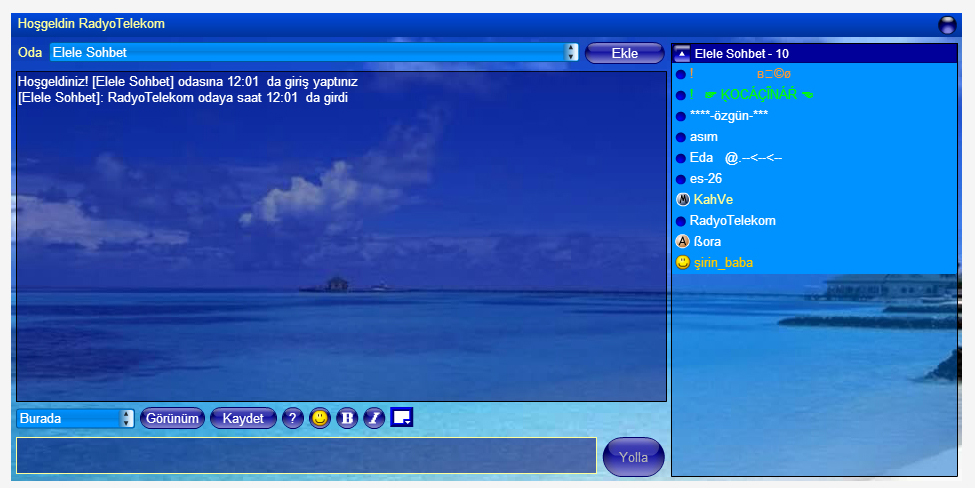
Task: Click the status dot beside asım
Action: point(681,137)
